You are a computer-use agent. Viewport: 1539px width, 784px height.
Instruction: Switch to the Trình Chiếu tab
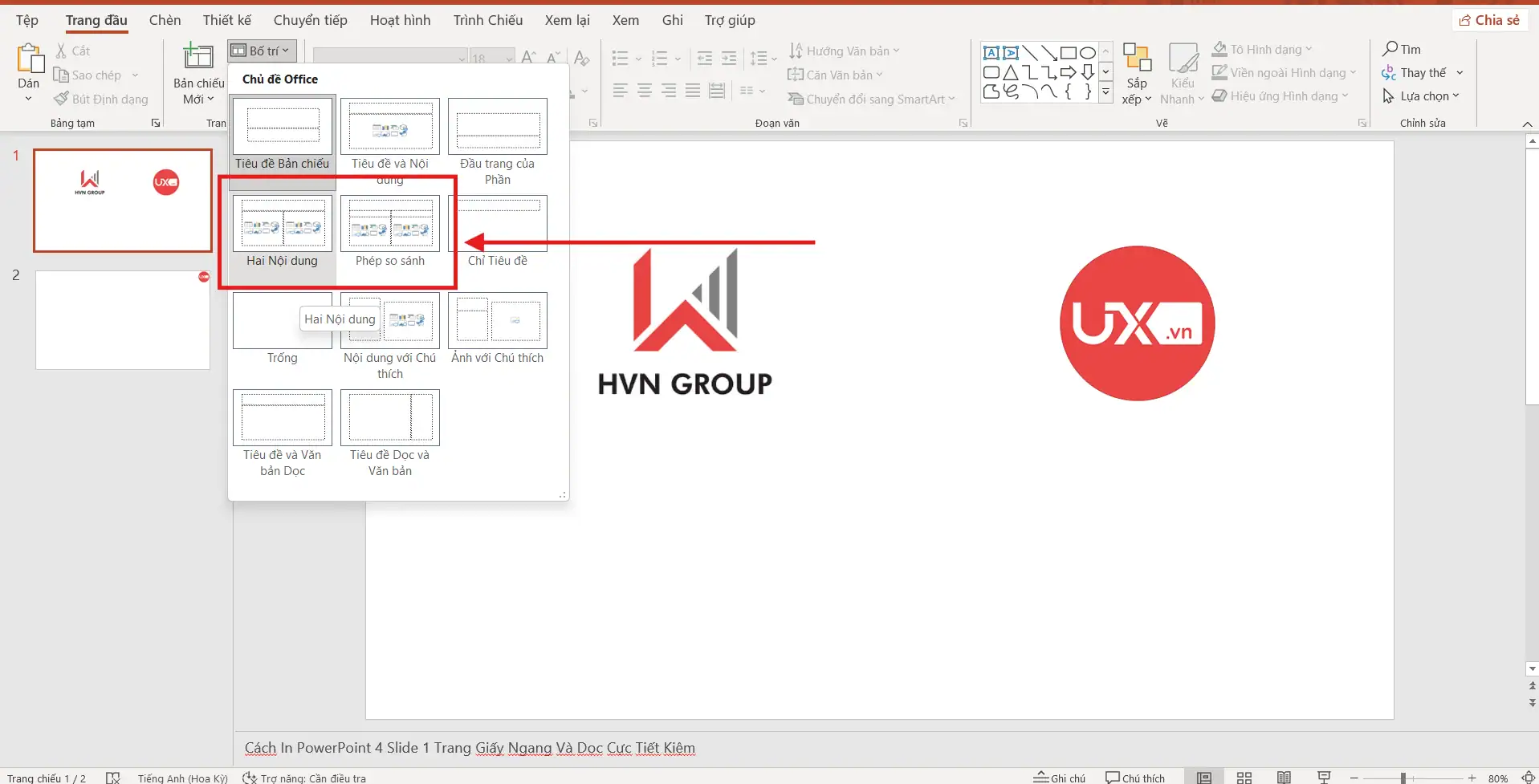pyautogui.click(x=487, y=20)
